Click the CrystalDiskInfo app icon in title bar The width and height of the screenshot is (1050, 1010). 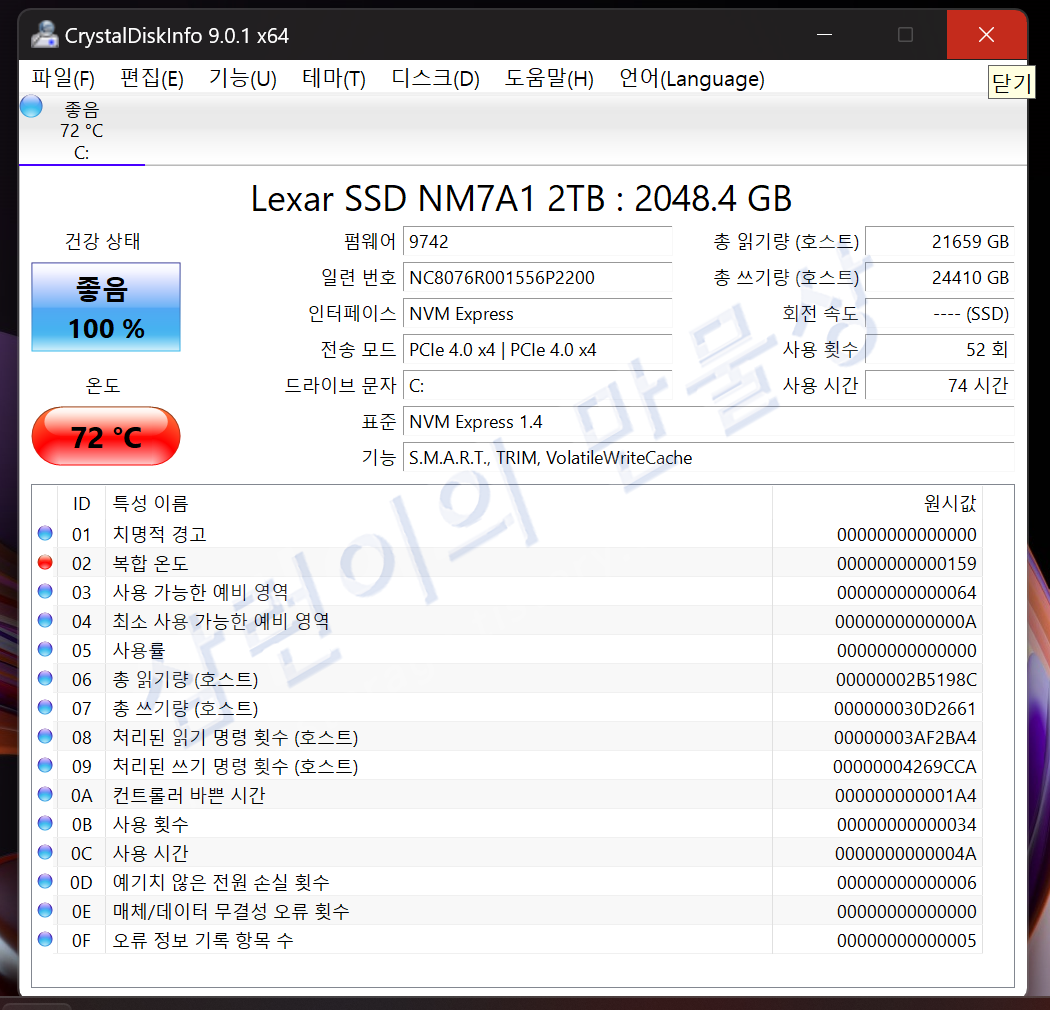(x=45, y=35)
